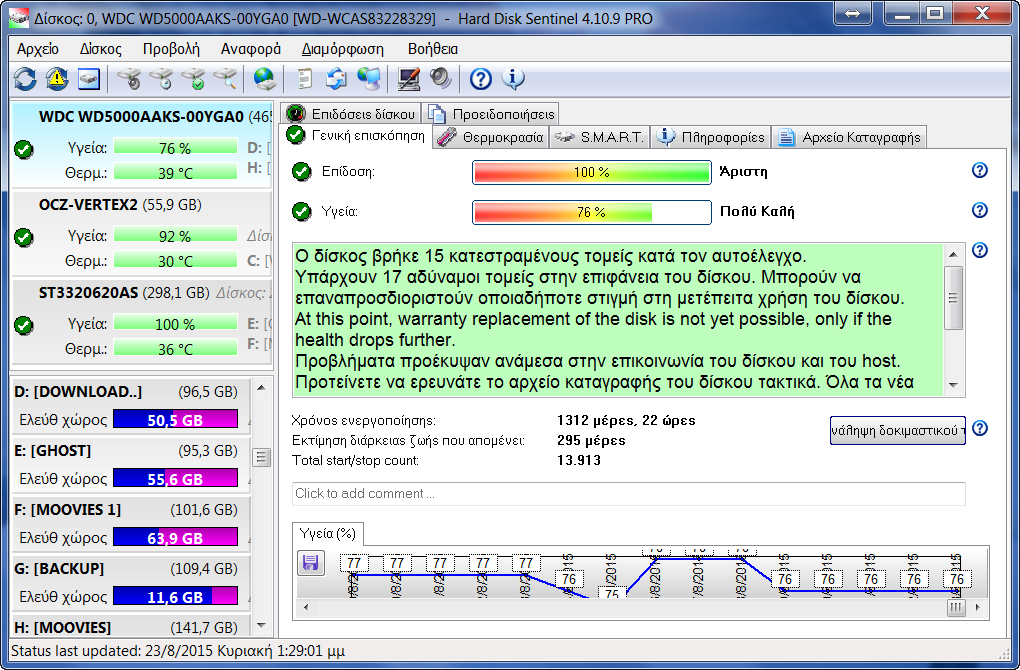The image size is (1020, 670).
Task: Open the report notepad toolbar icon
Action: click(304, 79)
